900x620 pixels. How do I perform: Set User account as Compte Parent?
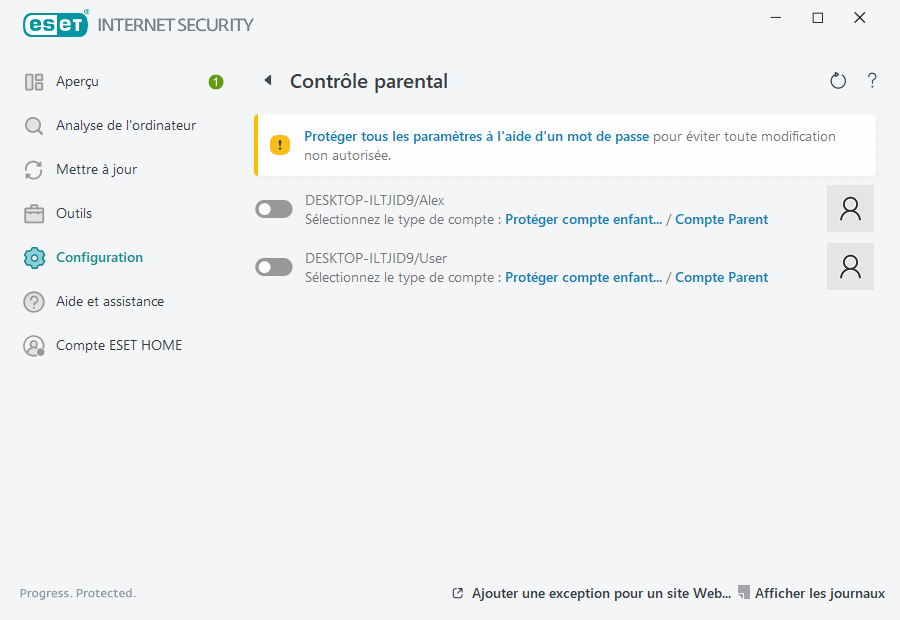click(x=721, y=277)
